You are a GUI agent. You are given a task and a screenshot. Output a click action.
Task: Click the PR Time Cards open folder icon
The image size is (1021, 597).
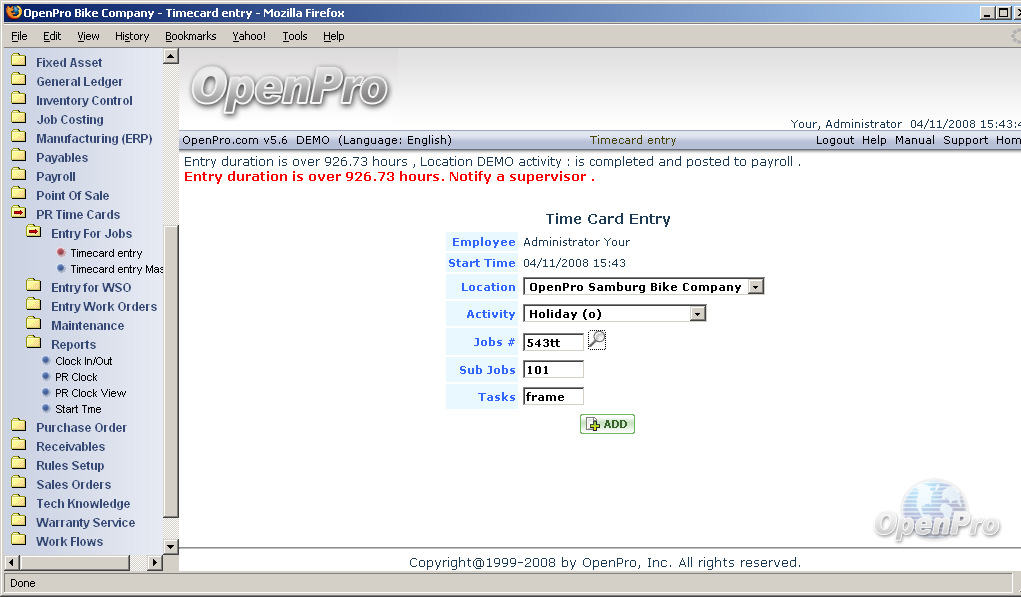18,214
